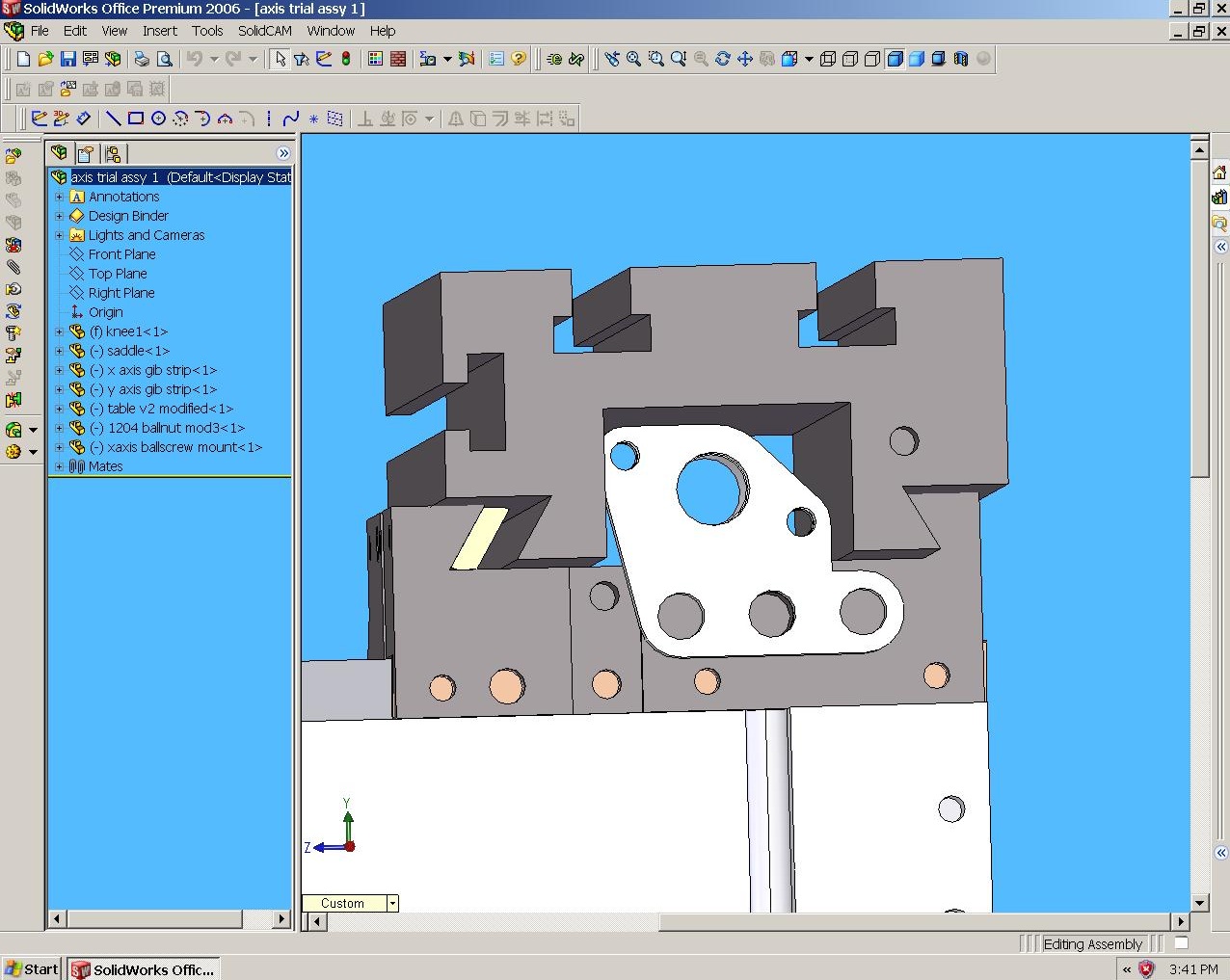Click the Save icon in the toolbar

click(x=67, y=59)
